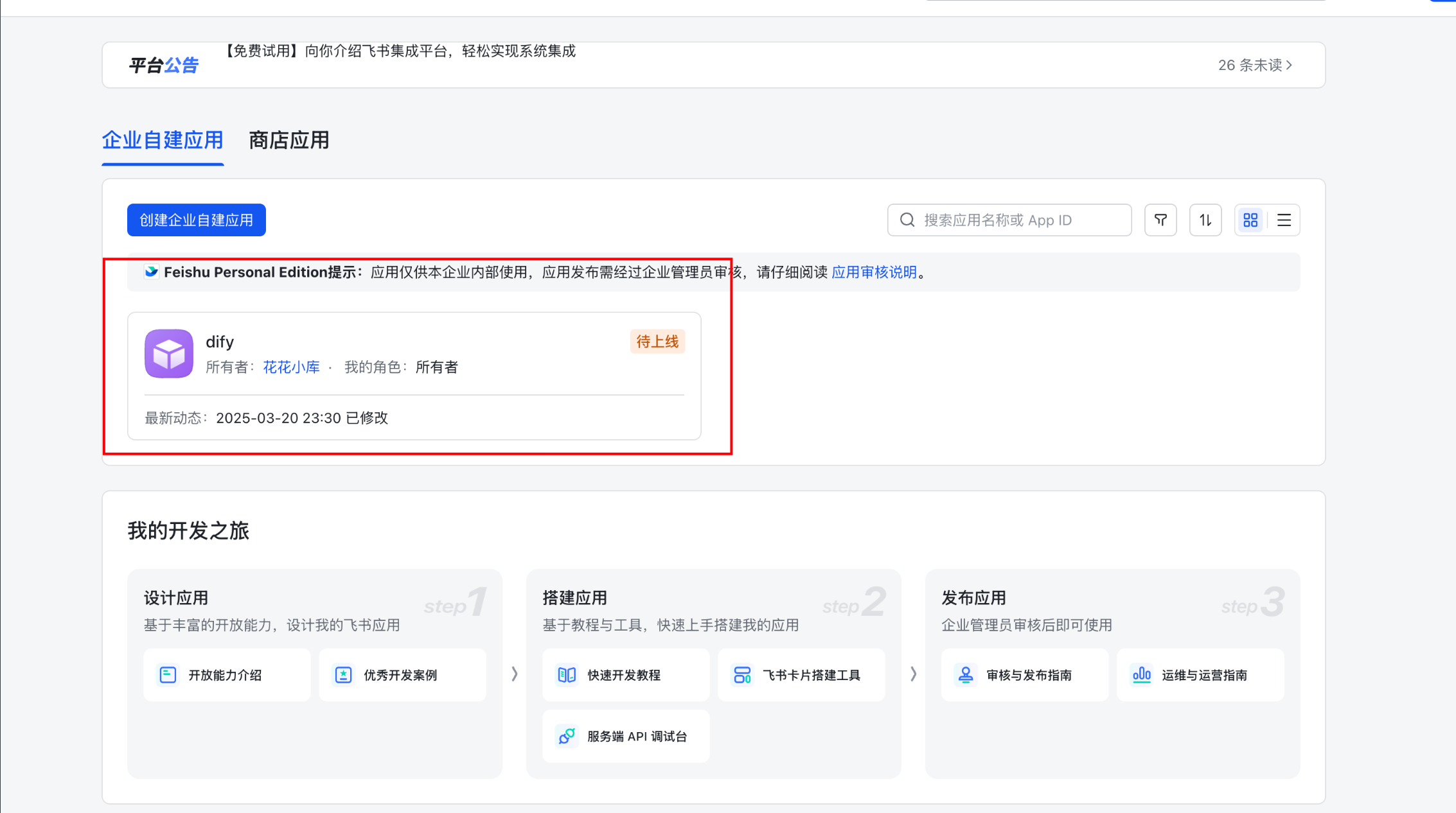Click the filter funnel icon
1456x813 pixels.
click(1160, 220)
